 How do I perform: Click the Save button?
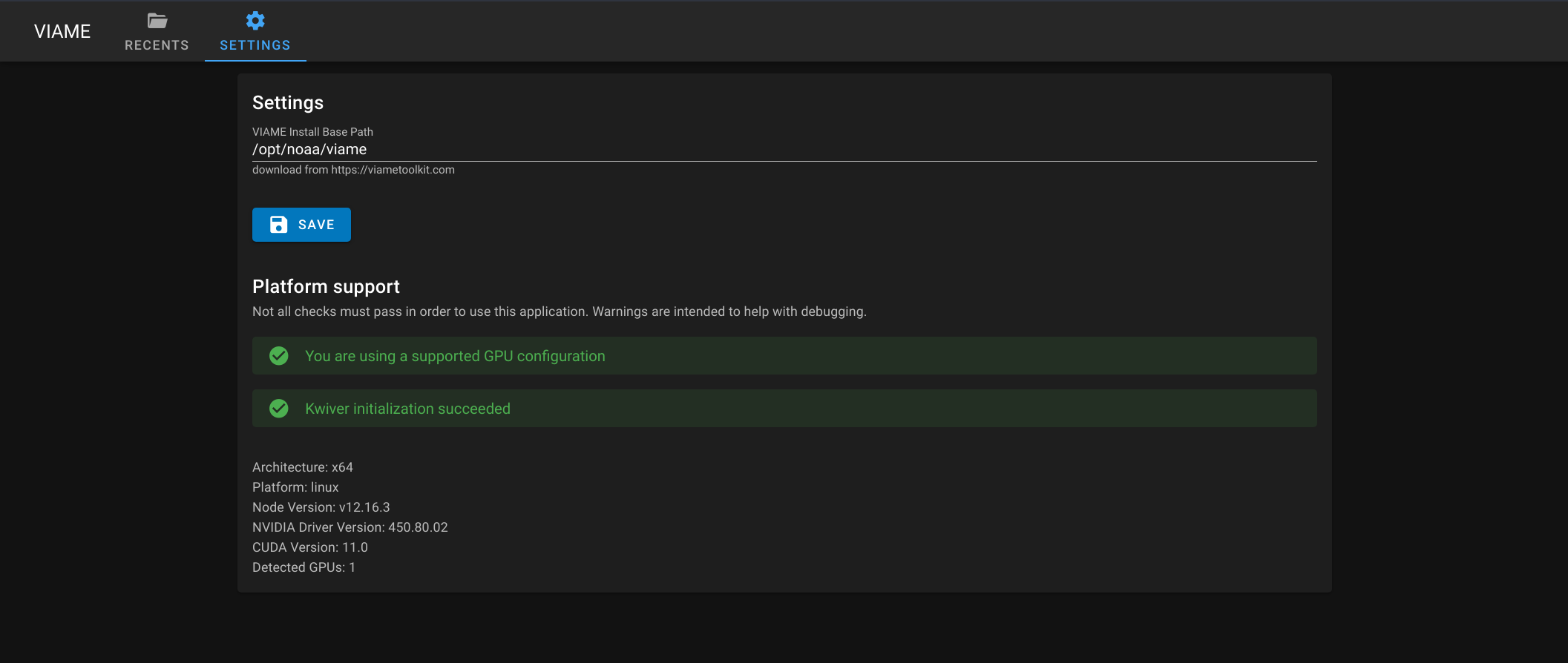pyautogui.click(x=301, y=225)
